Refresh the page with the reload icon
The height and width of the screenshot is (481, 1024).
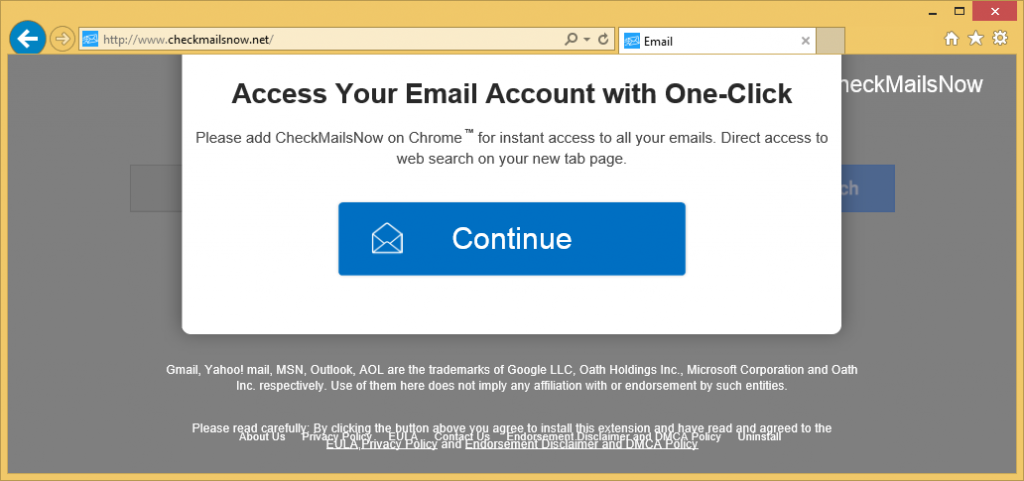pyautogui.click(x=603, y=40)
